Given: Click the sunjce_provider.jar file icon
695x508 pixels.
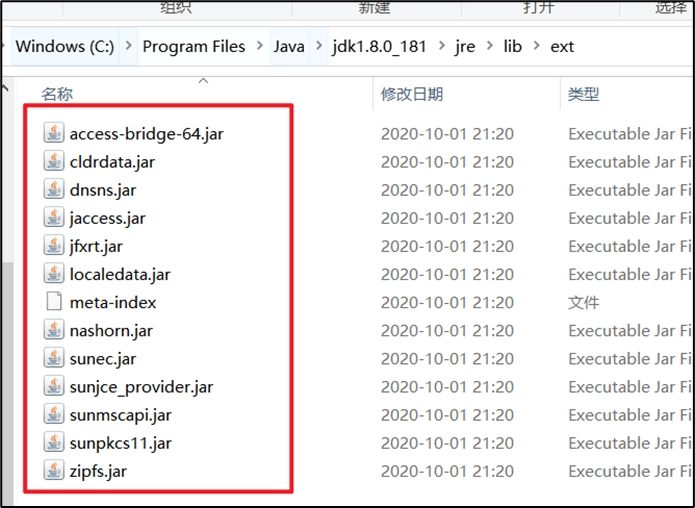Looking at the screenshot, I should 54,386.
